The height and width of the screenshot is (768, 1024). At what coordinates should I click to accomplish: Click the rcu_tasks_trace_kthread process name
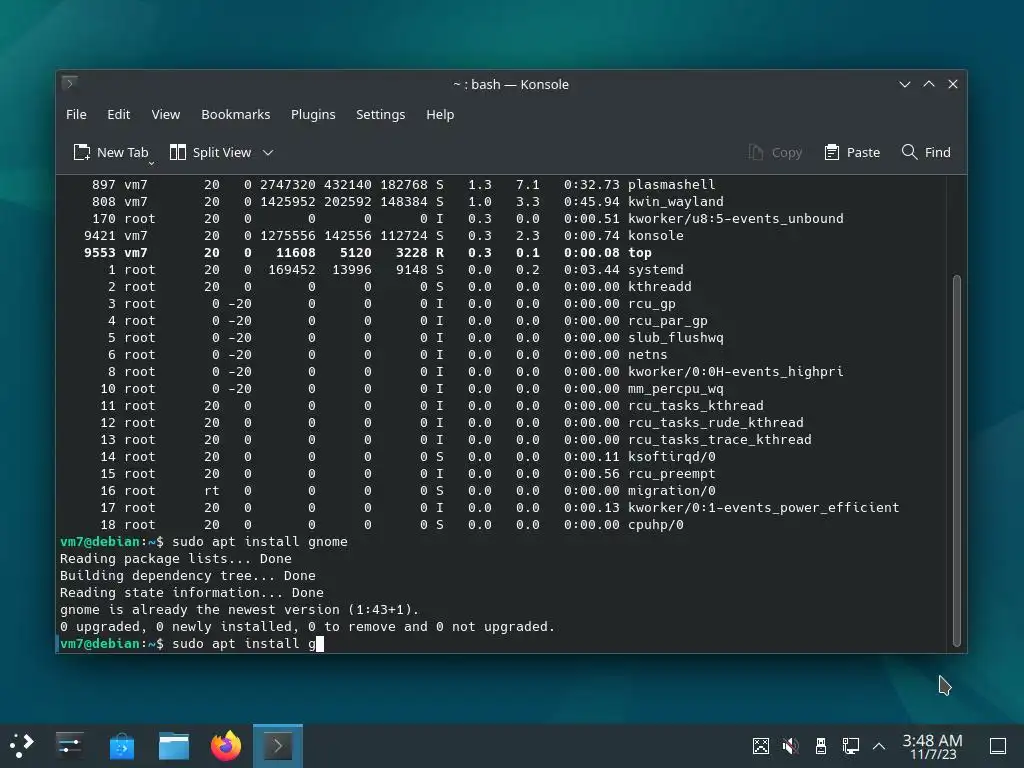(720, 440)
